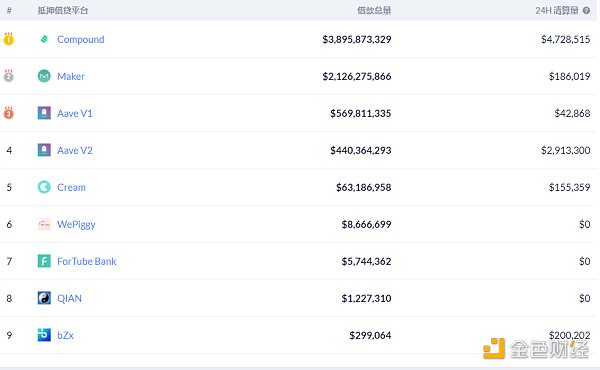The width and height of the screenshot is (600, 370).
Task: Open the WePiggy link
Action: coord(76,225)
